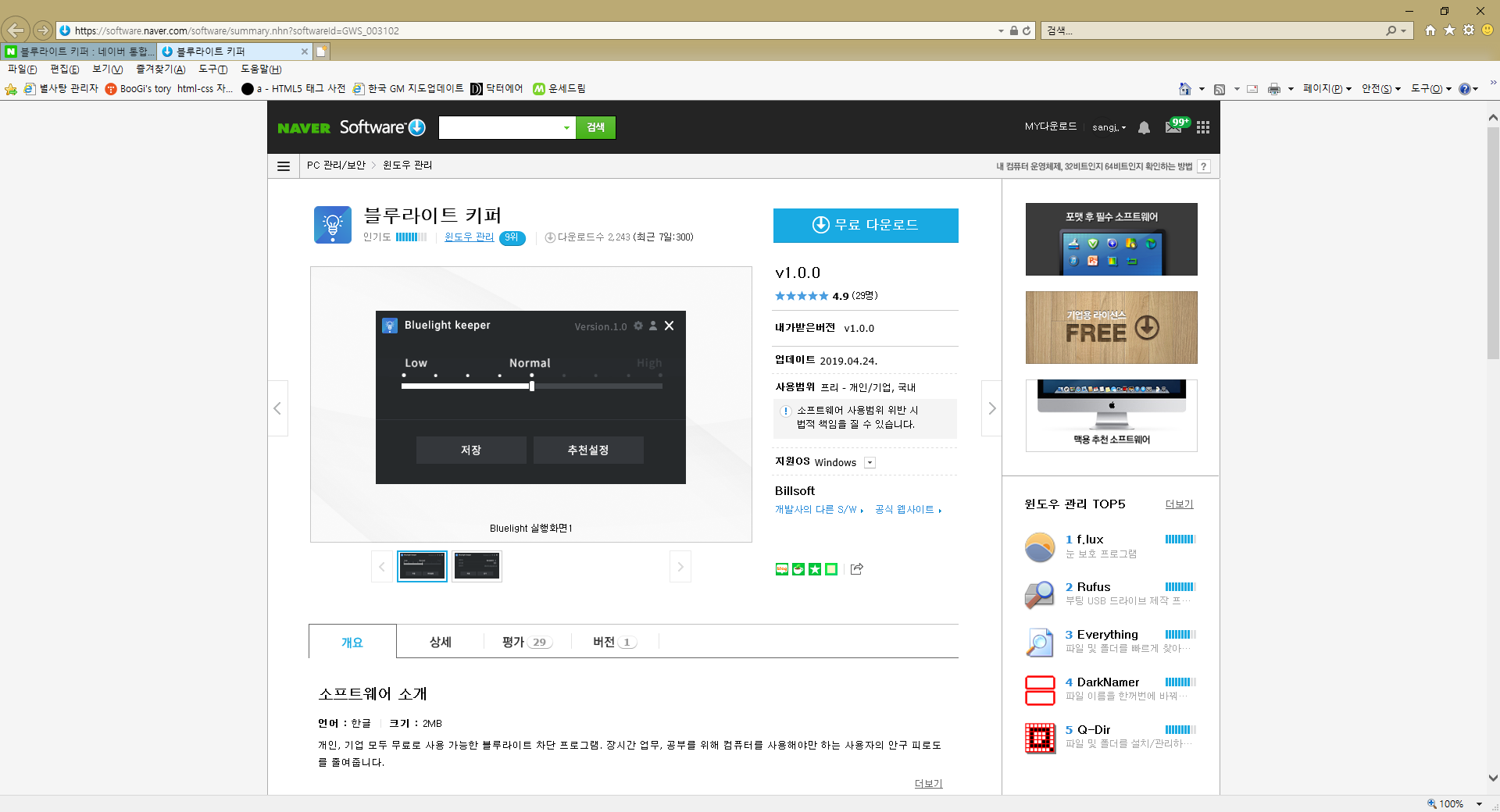Open the Naver services grid icon
The width and height of the screenshot is (1500, 812).
1203,127
